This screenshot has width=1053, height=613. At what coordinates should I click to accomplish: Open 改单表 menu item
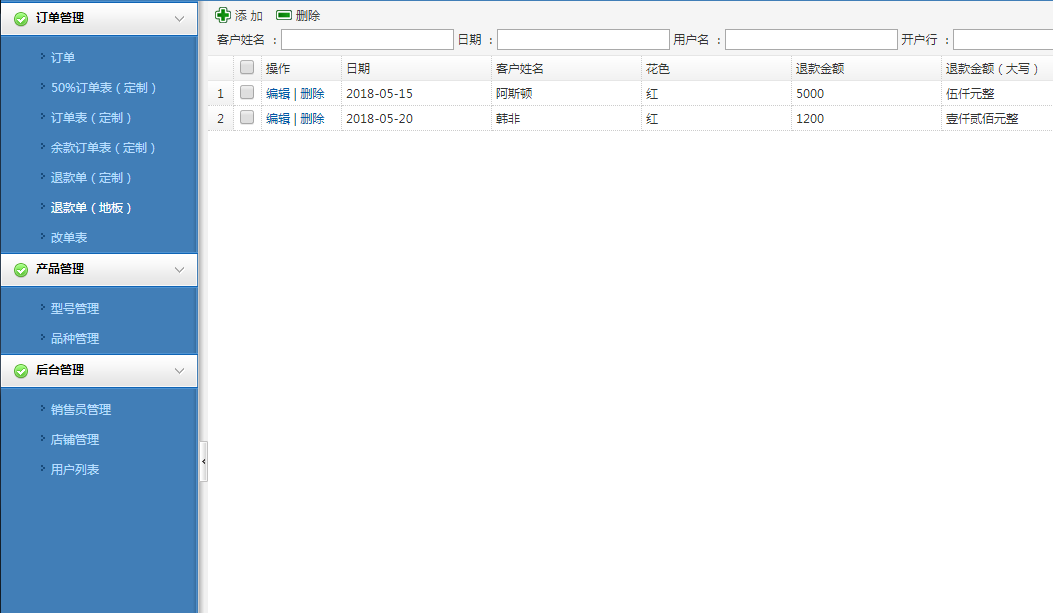pos(69,238)
